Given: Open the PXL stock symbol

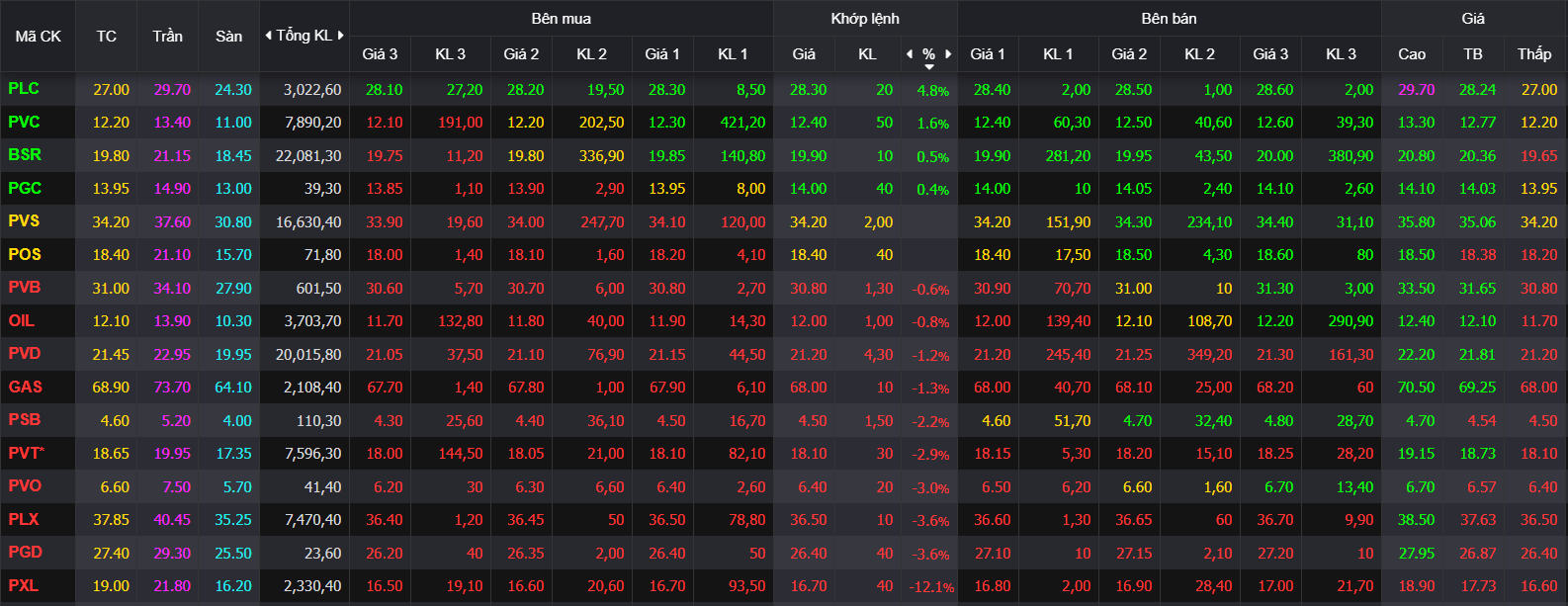Looking at the screenshot, I should click(x=24, y=585).
